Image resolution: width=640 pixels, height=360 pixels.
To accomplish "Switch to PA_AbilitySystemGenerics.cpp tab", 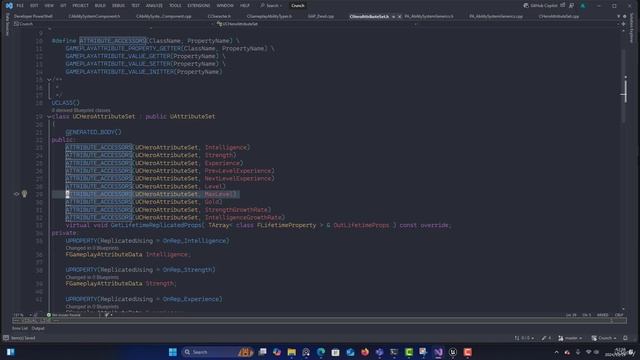I will pos(496,16).
